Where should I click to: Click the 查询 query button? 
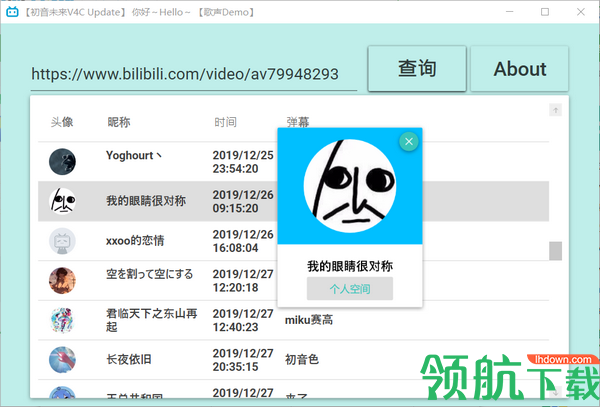point(417,69)
